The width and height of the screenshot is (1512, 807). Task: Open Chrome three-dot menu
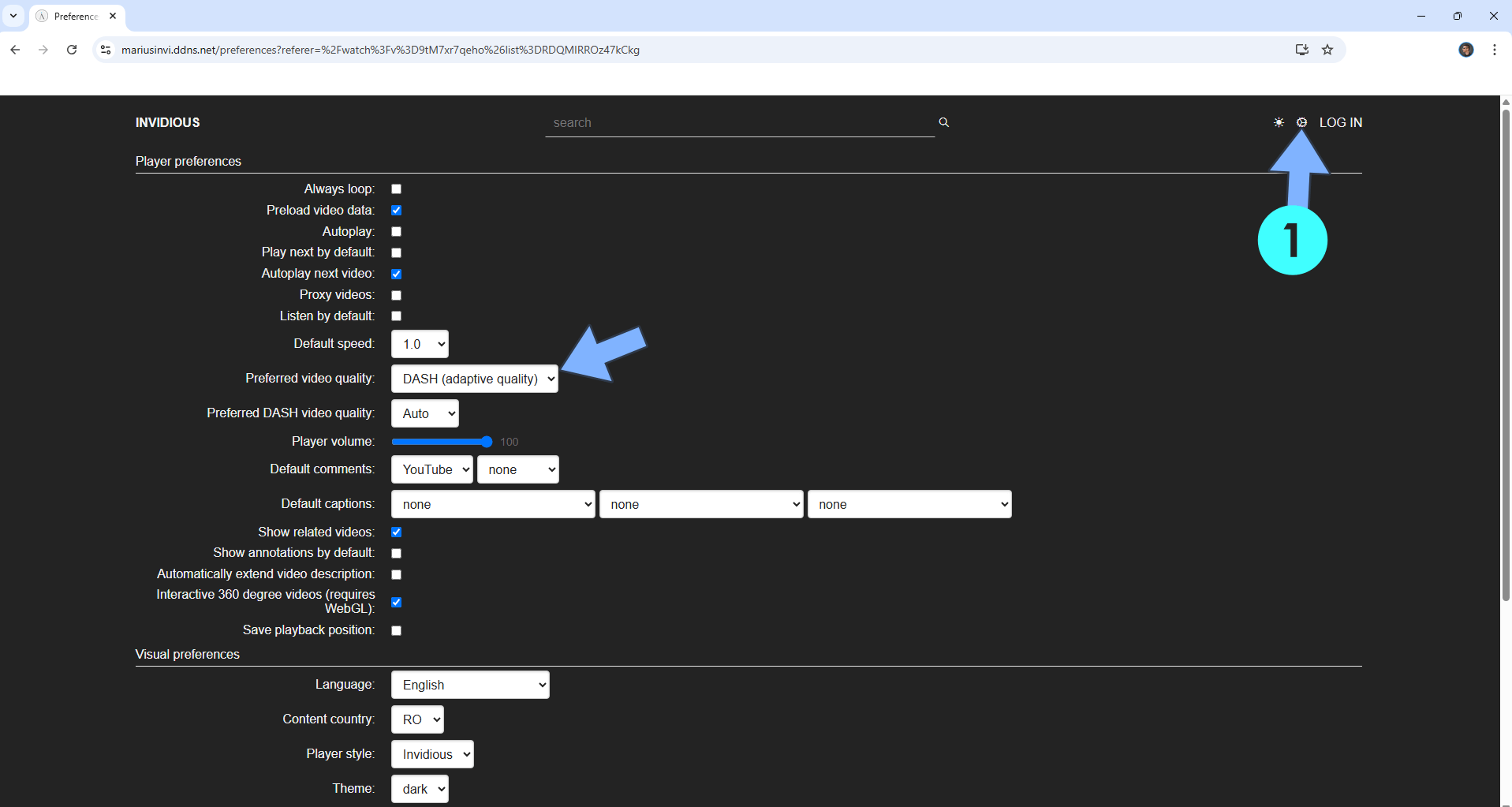click(x=1494, y=50)
